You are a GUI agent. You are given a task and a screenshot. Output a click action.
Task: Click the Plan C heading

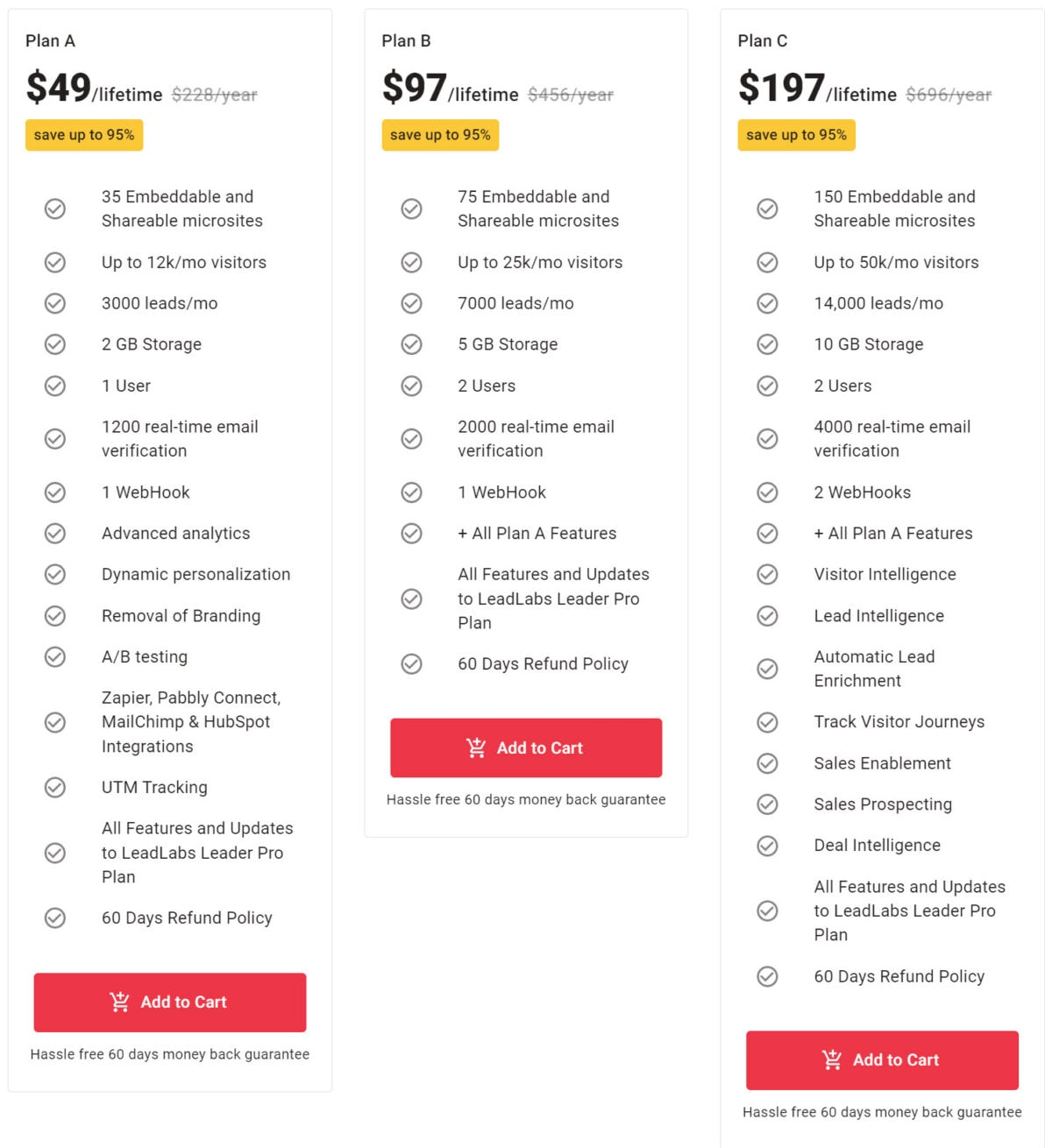pos(763,40)
